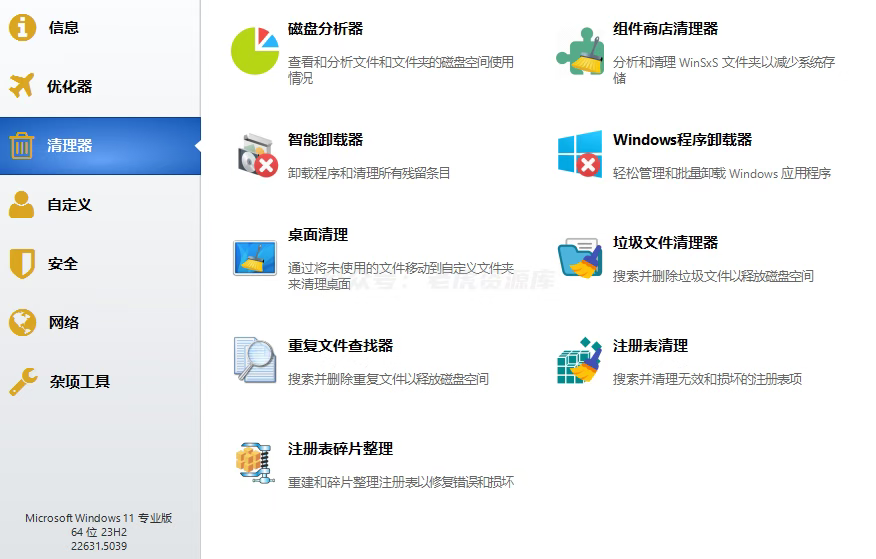The height and width of the screenshot is (559, 876).
Task: Click the 垃圾文件清理器 icon
Action: [x=580, y=258]
